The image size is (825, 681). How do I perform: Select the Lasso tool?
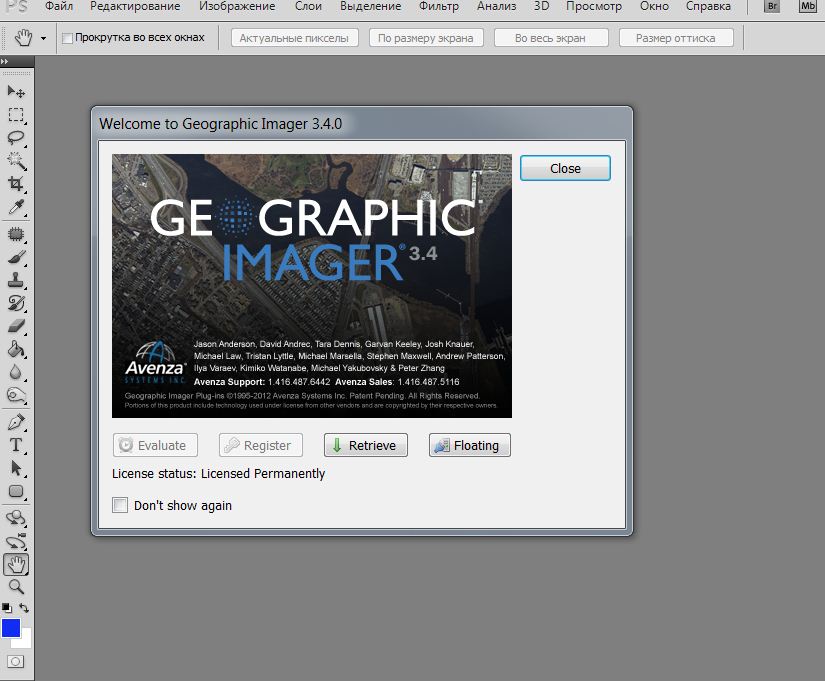pos(16,138)
